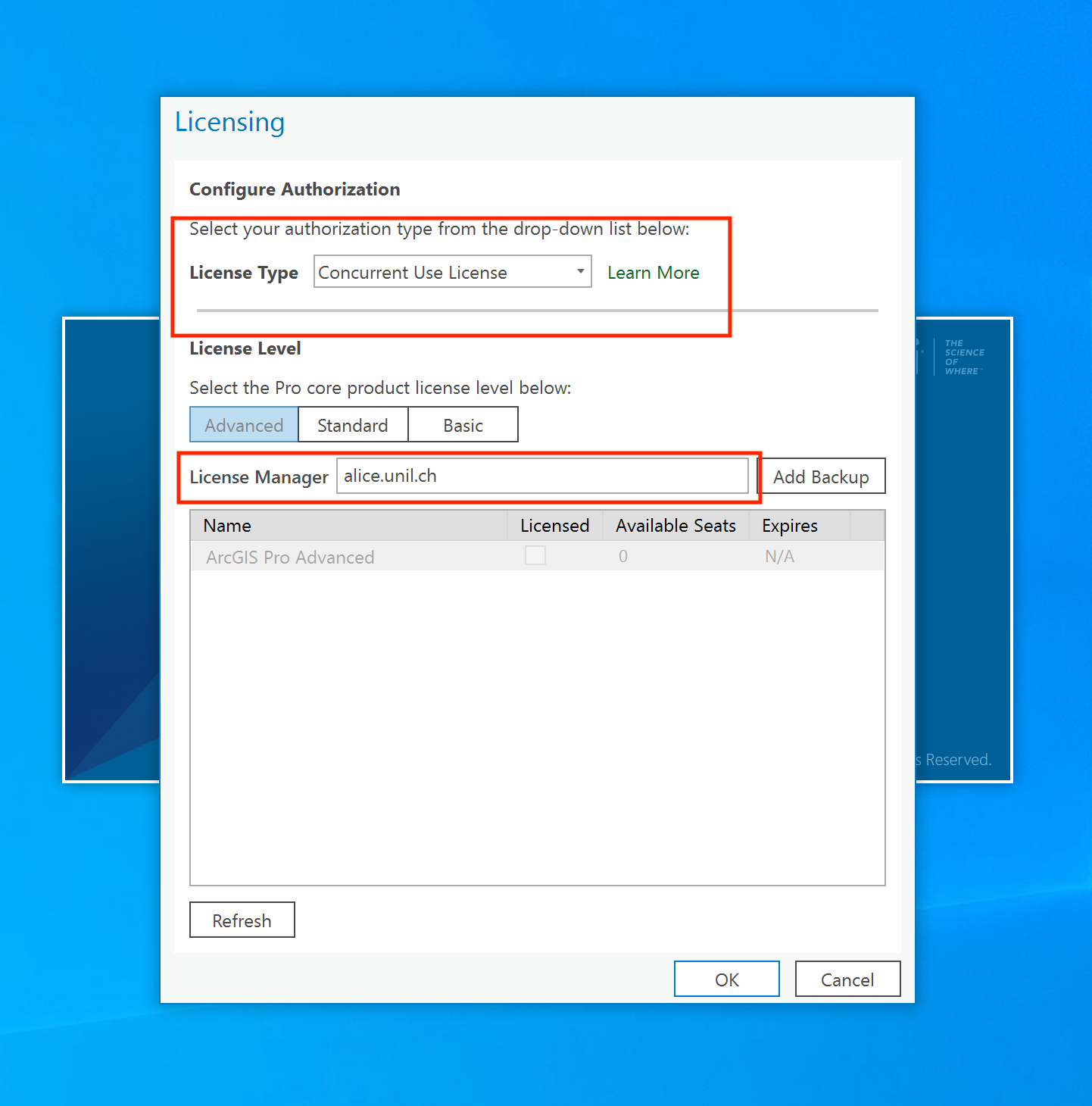Click the N/A expiry cell
This screenshot has width=1092, height=1106.
pos(779,557)
